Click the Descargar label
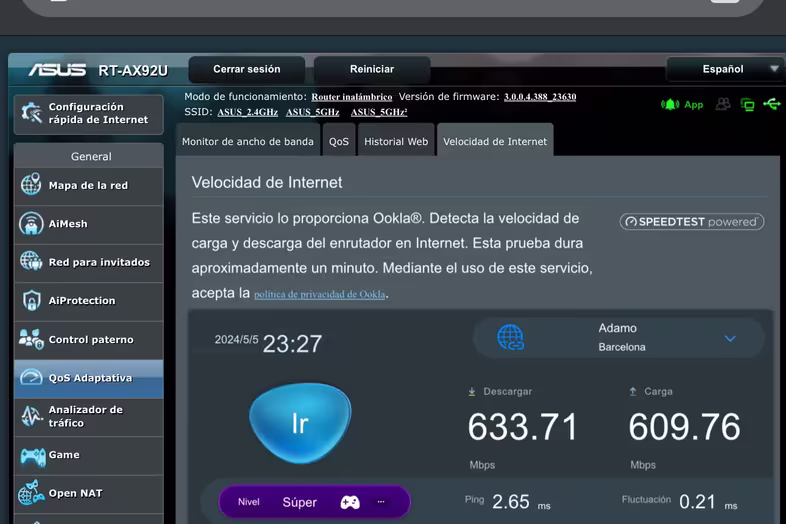This screenshot has width=786, height=524. coord(507,392)
